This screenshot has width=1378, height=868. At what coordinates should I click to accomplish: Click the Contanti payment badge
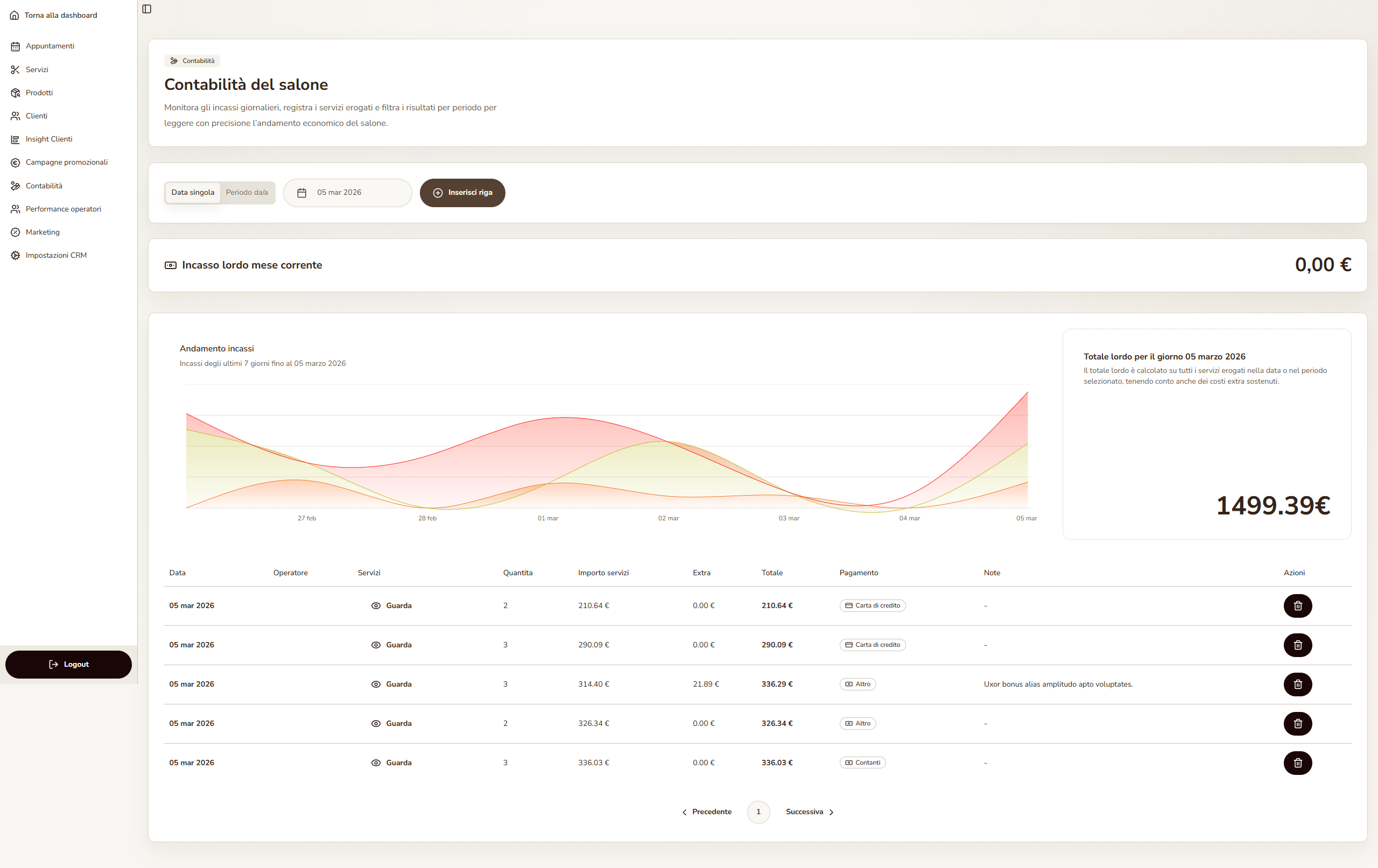coord(862,763)
